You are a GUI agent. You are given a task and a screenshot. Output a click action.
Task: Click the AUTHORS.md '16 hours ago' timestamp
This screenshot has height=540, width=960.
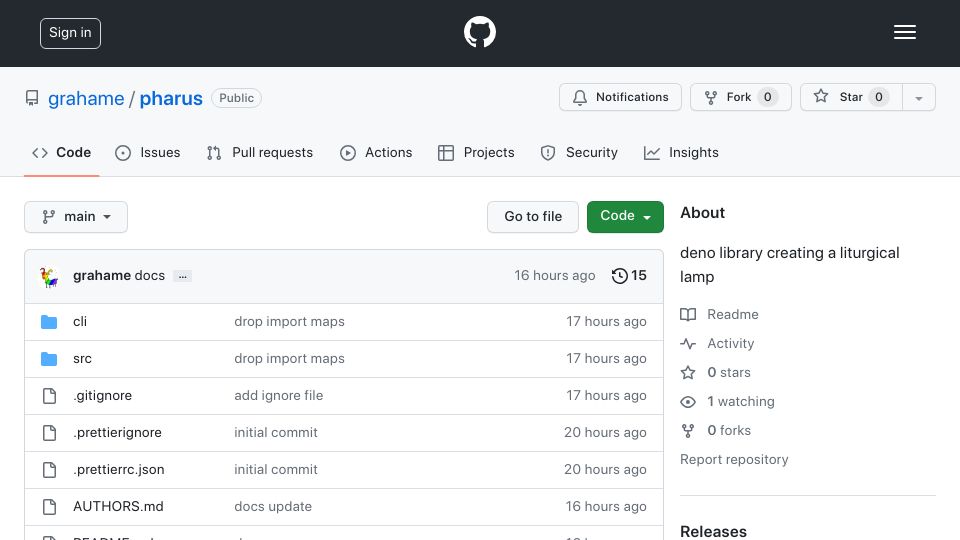tap(606, 506)
